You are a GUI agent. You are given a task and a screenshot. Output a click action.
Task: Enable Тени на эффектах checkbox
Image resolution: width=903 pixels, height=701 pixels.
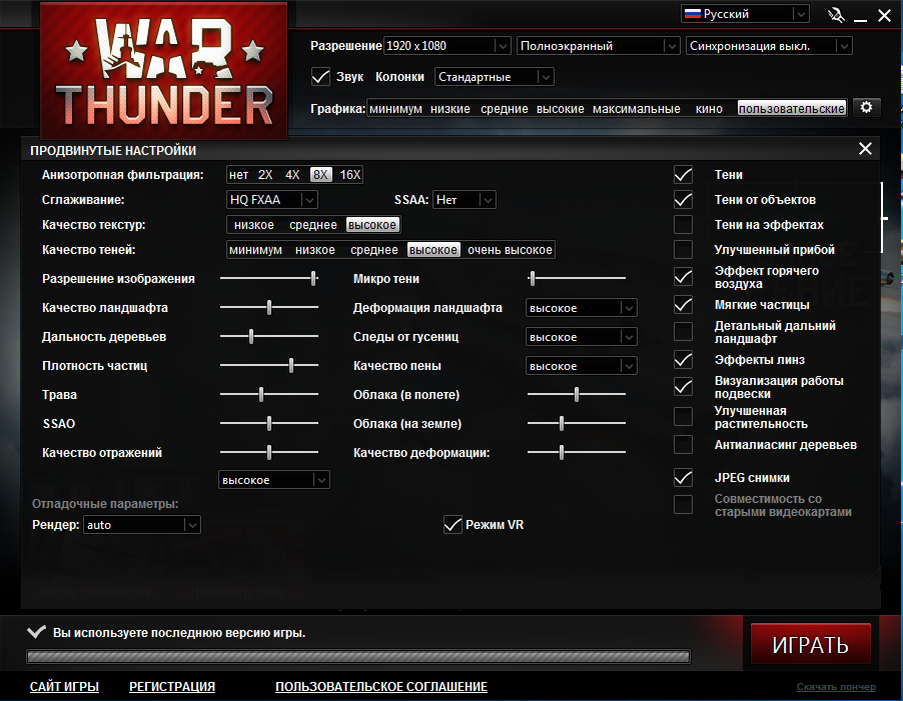[683, 225]
